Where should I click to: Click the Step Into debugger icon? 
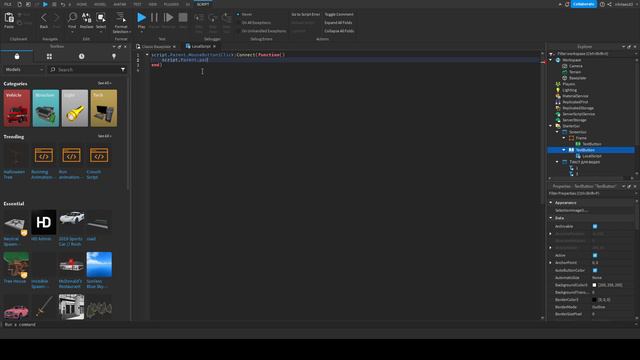[x=199, y=18]
